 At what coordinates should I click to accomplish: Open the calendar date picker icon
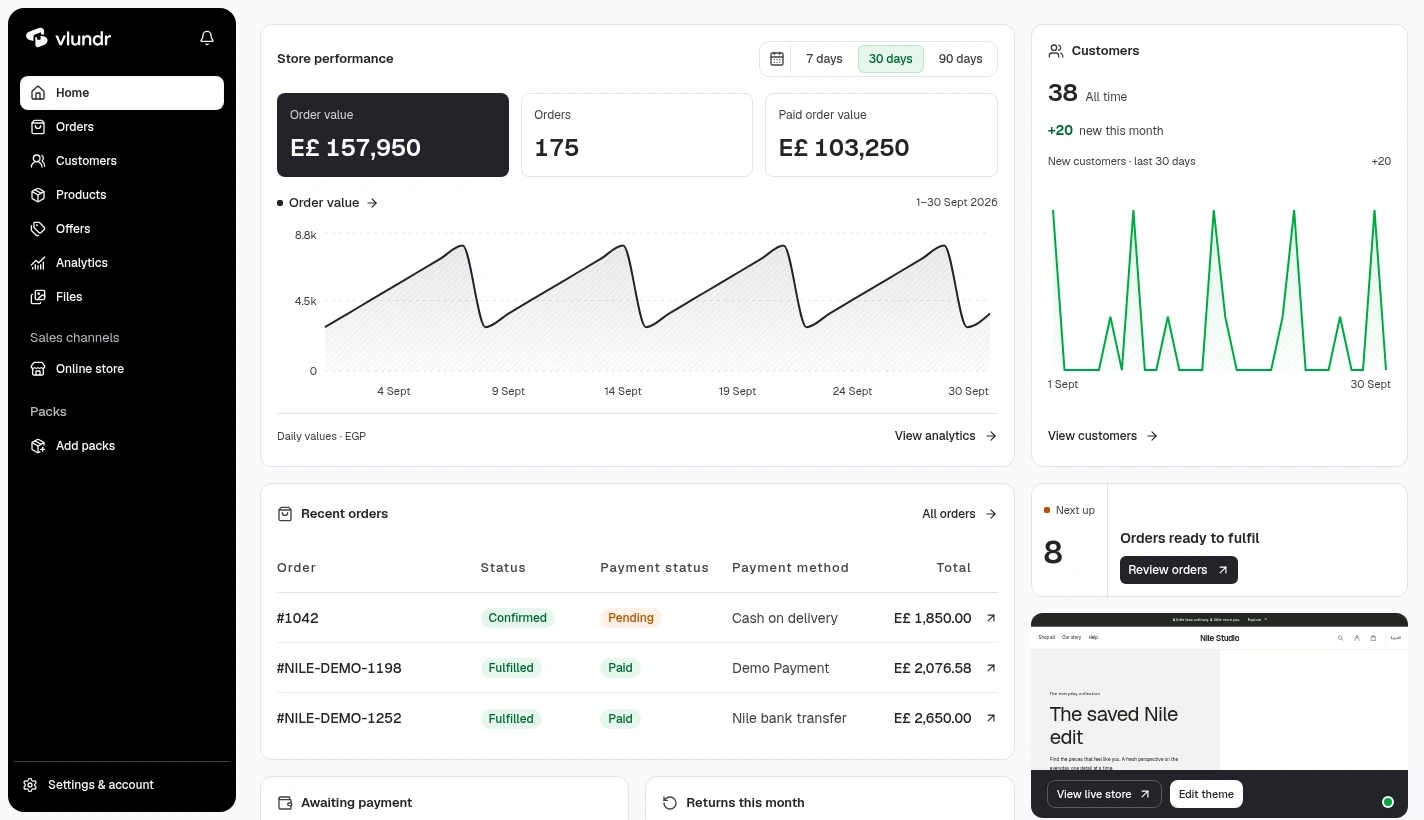pos(777,59)
